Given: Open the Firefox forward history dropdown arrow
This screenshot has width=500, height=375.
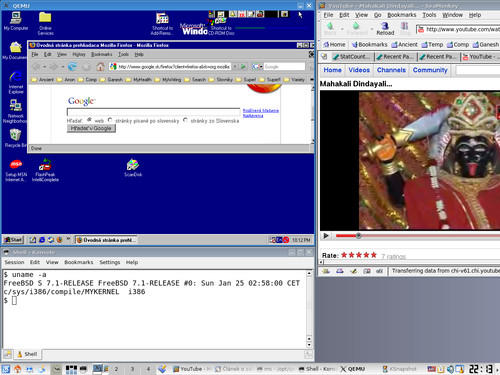Looking at the screenshot, I should click(x=63, y=67).
